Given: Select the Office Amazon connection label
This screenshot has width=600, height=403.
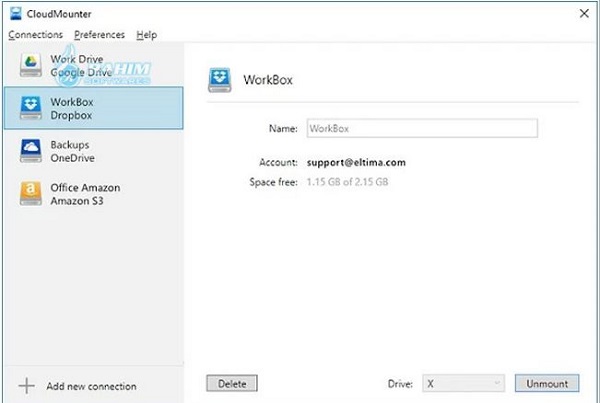Looking at the screenshot, I should tap(85, 188).
